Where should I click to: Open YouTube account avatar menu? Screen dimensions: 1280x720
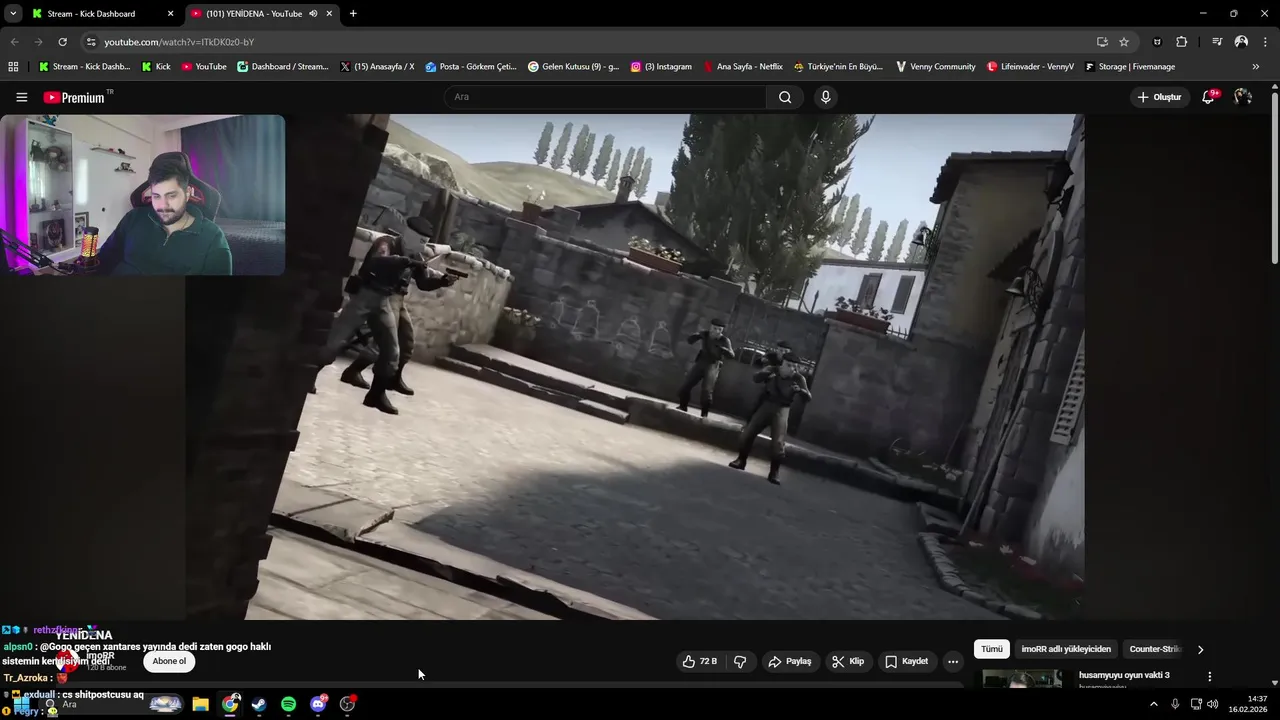coord(1243,97)
